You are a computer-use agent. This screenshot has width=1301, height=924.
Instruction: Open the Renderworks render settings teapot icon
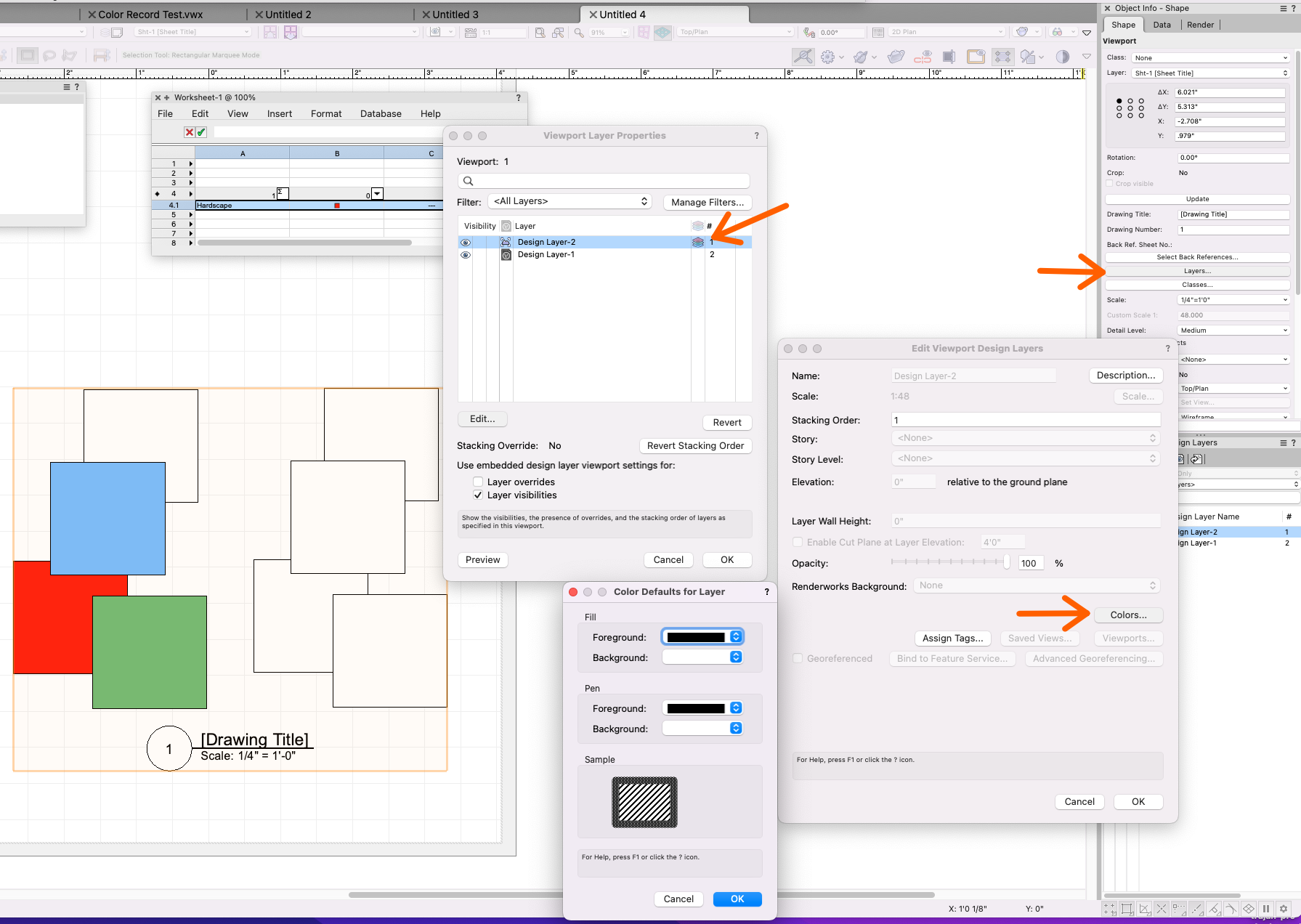[x=896, y=56]
